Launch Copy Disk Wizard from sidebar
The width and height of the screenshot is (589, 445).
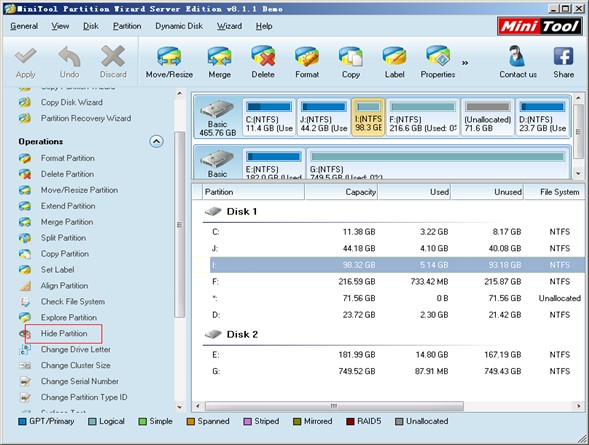pyautogui.click(x=71, y=102)
